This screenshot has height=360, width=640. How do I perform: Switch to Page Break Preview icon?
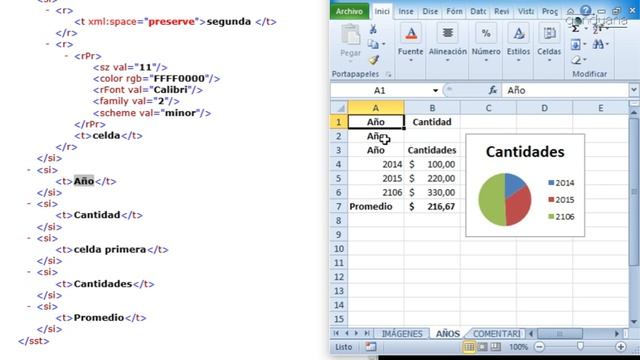pos(496,347)
